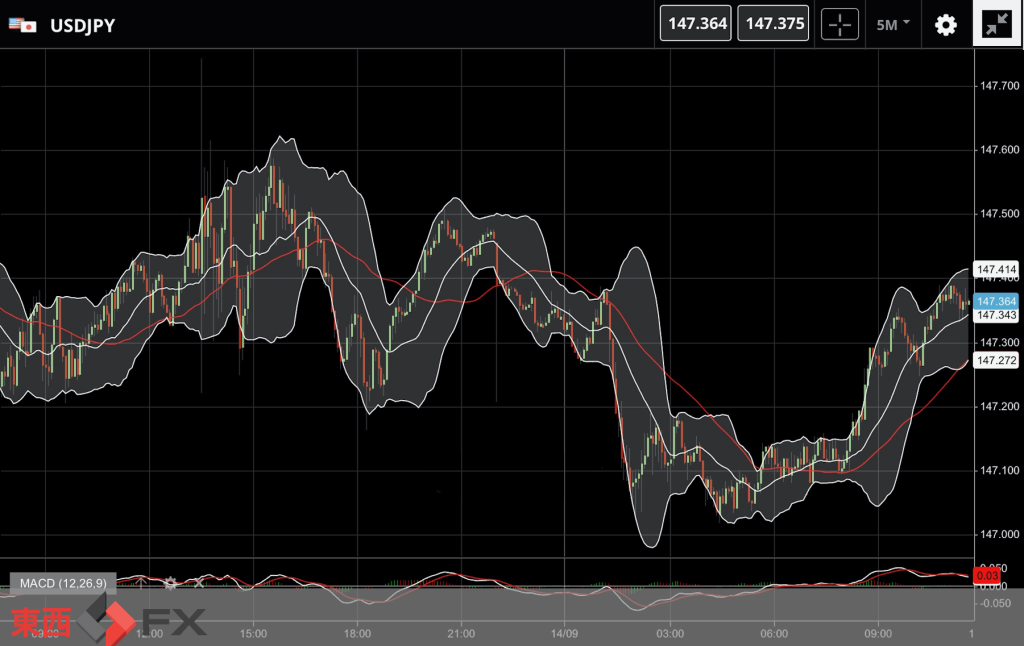
Task: Select the USDJPY symbol name
Action: (82, 25)
